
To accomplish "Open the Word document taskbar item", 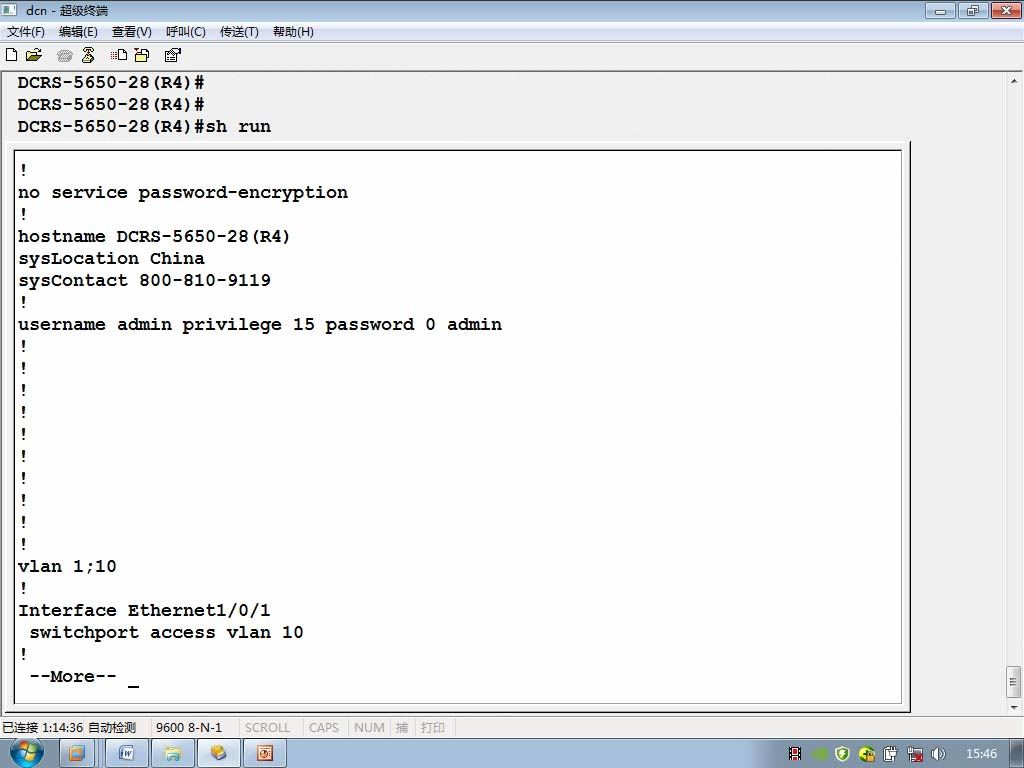I will click(x=126, y=754).
